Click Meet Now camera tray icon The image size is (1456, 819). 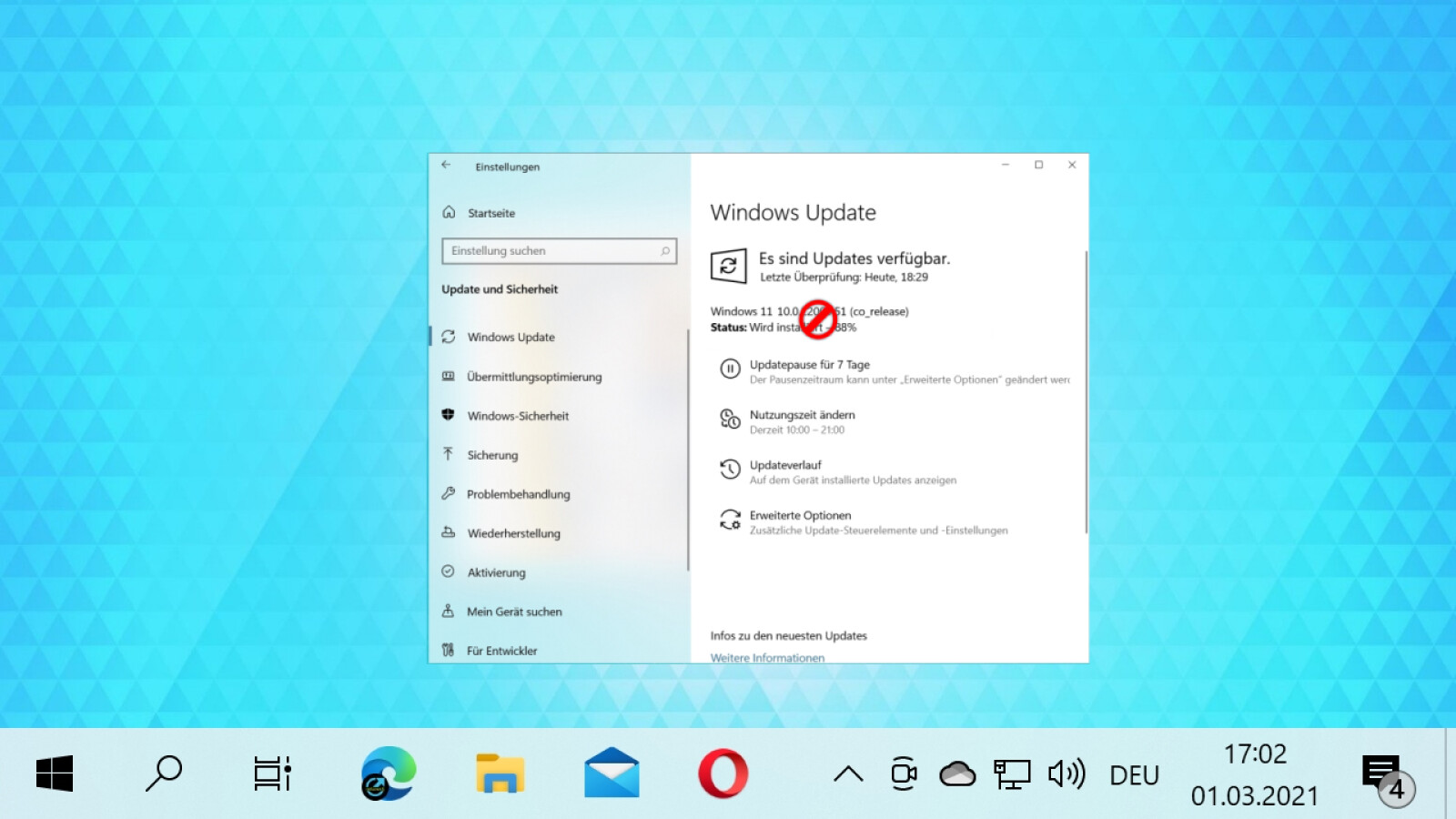click(904, 773)
